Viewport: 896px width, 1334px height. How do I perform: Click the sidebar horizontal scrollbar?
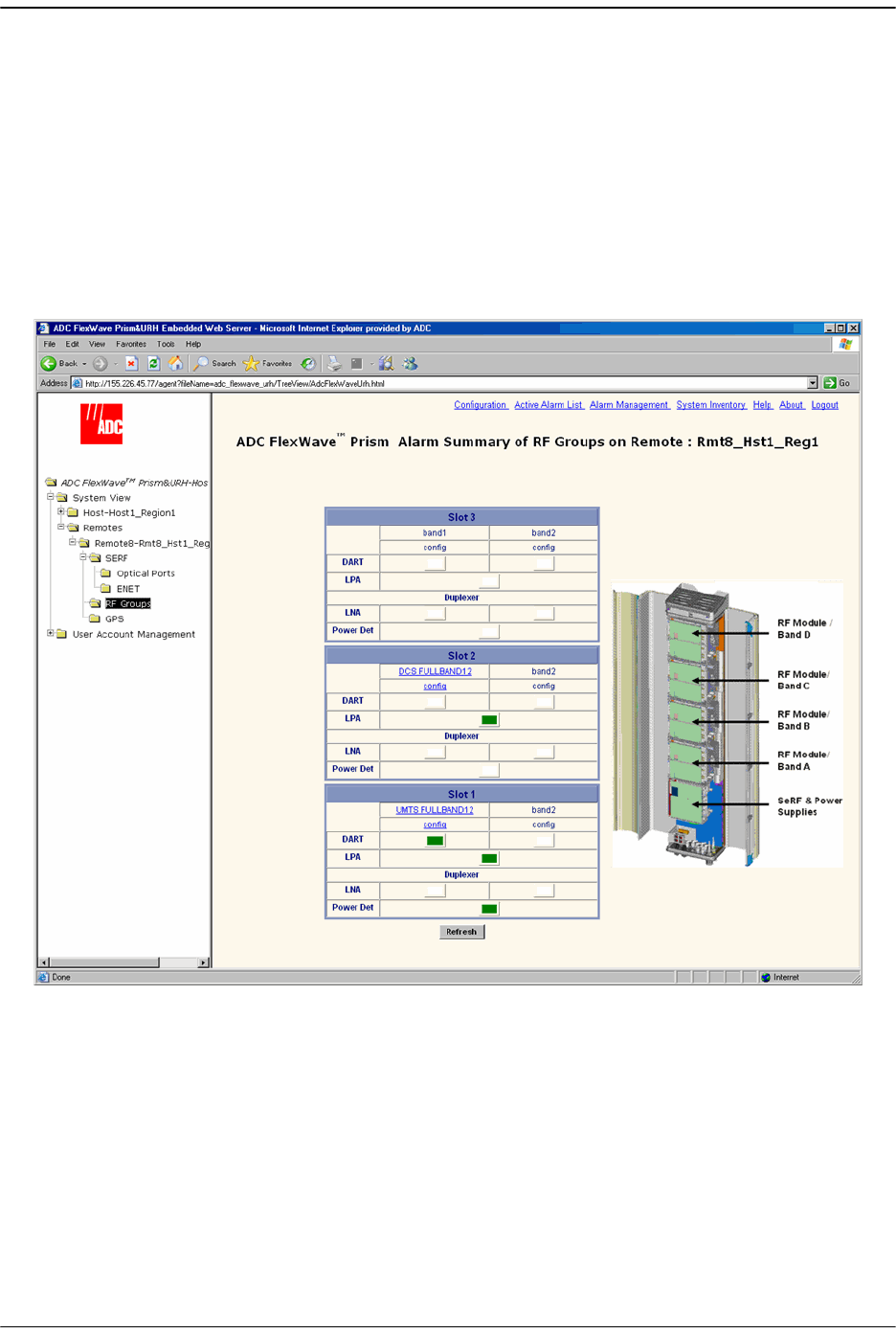[124, 962]
